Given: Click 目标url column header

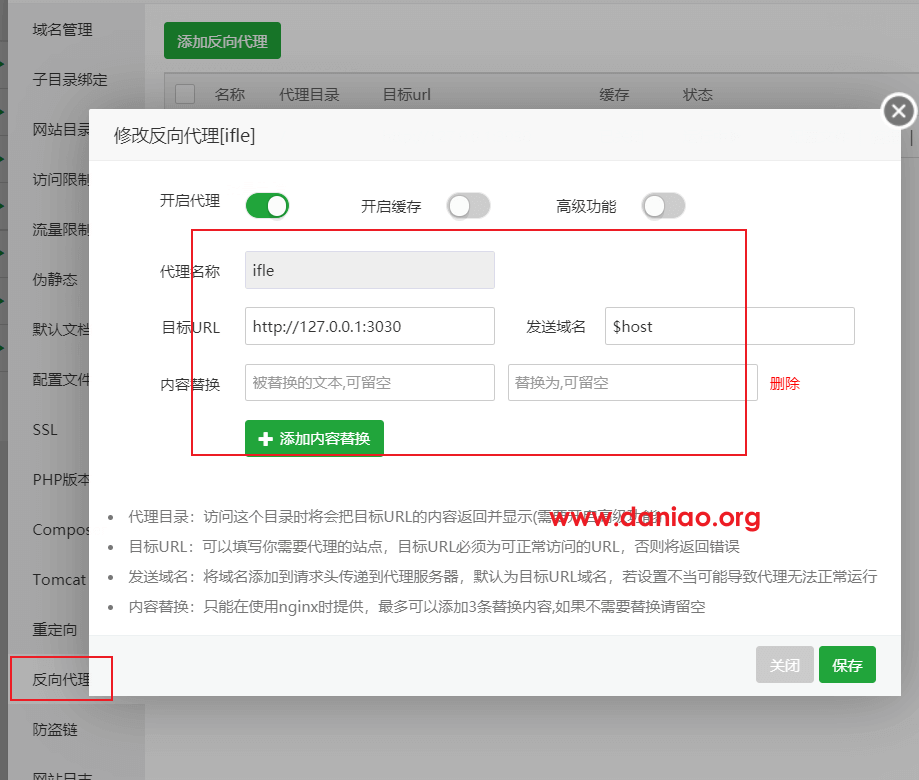Looking at the screenshot, I should tap(407, 94).
